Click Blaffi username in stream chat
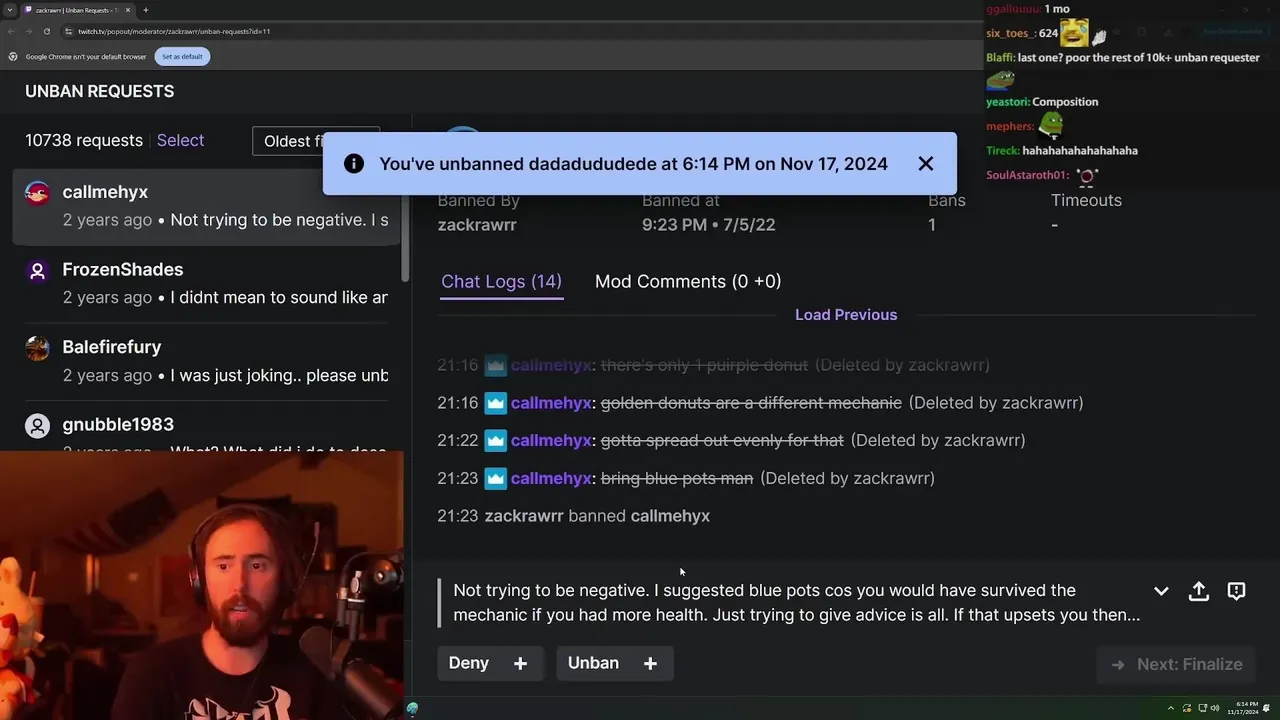 pyautogui.click(x=999, y=58)
